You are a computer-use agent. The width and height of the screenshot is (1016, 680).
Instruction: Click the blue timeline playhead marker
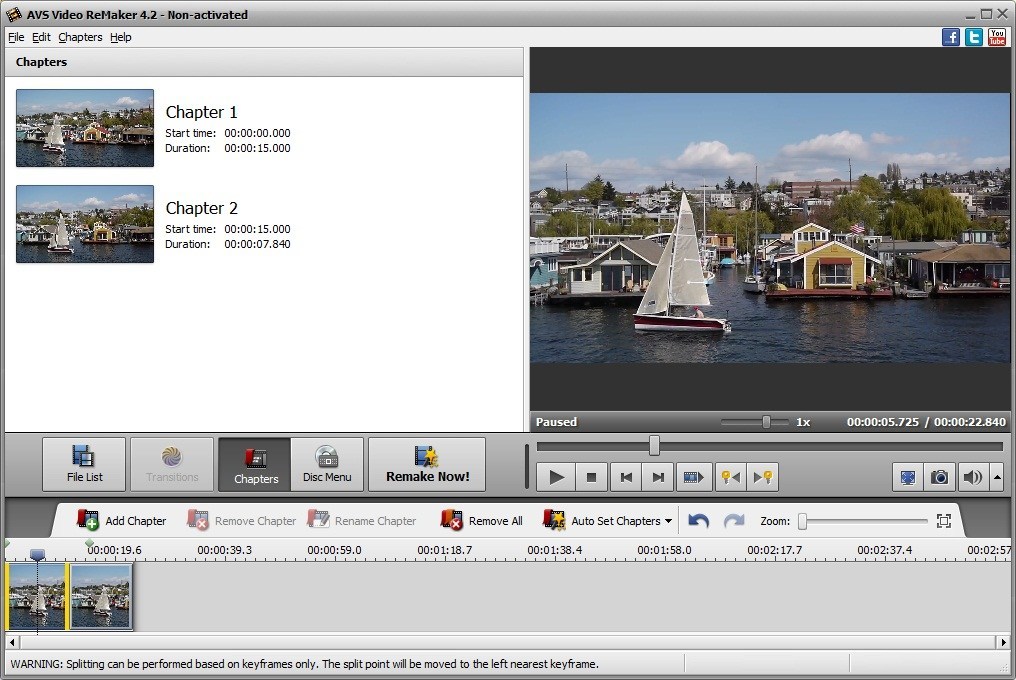point(38,554)
